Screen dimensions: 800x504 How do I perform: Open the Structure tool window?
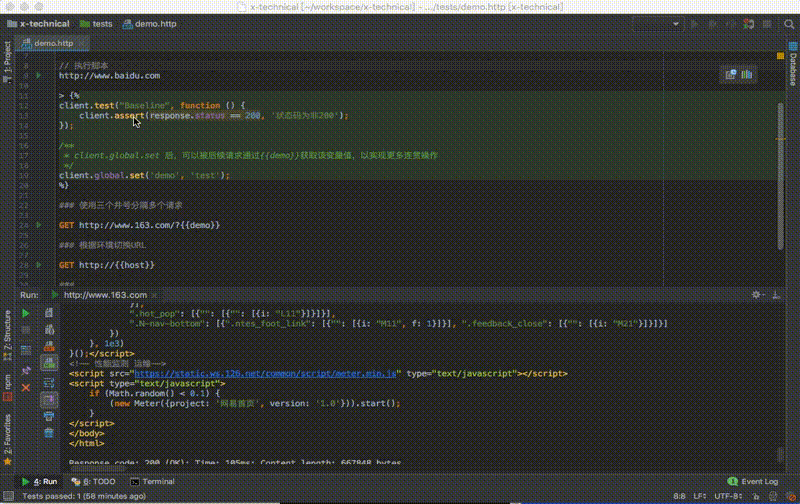coord(7,335)
